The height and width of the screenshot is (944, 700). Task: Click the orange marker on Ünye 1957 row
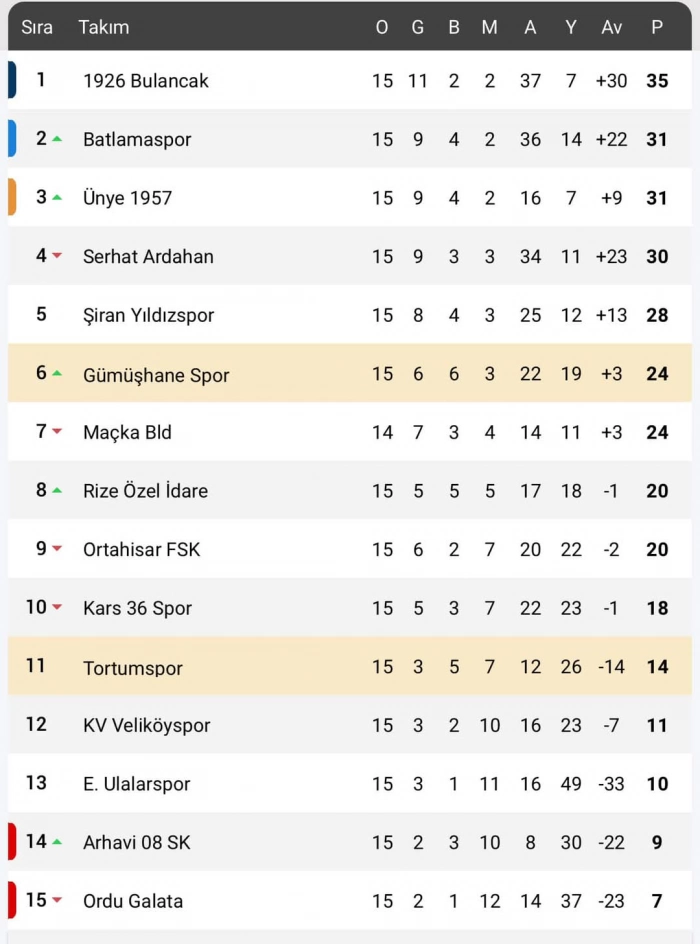[12, 197]
